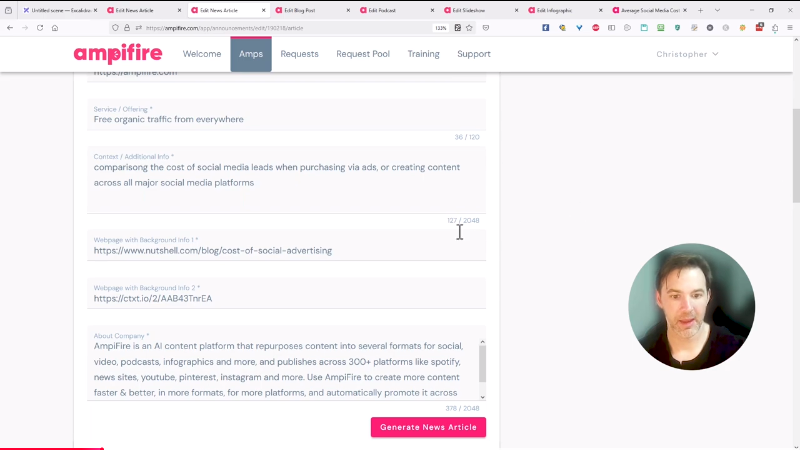800x450 pixels.
Task: Click the padlock site info icon
Action: click(x=127, y=28)
